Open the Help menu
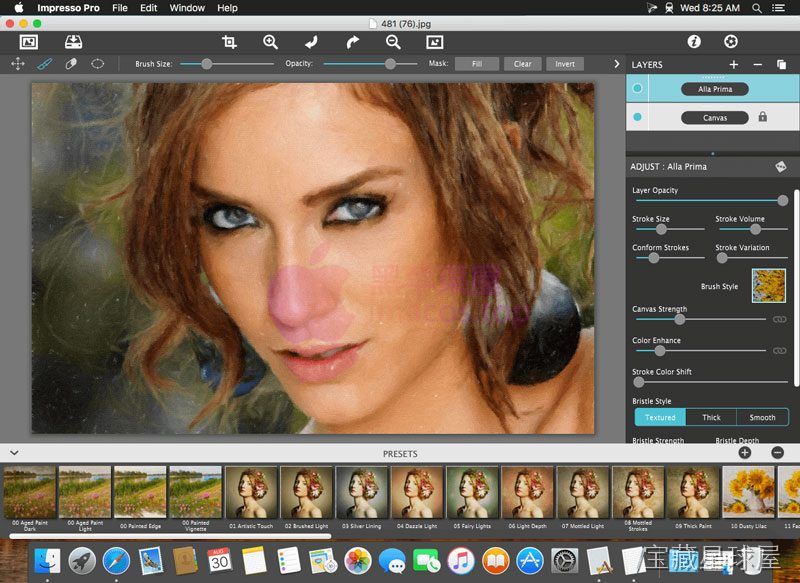Viewport: 800px width, 583px height. (227, 8)
